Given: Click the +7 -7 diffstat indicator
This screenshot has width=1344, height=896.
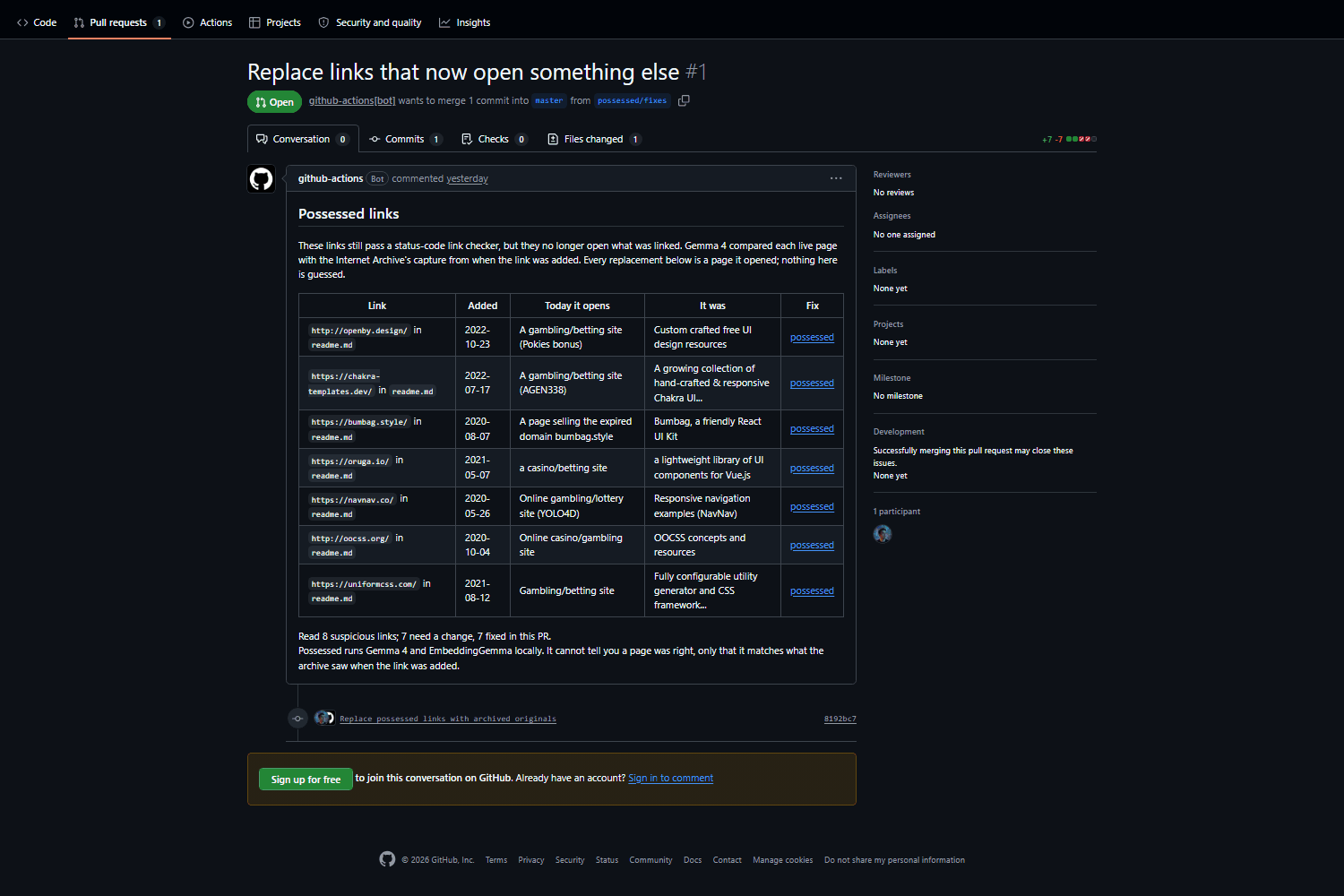Looking at the screenshot, I should pyautogui.click(x=1069, y=139).
